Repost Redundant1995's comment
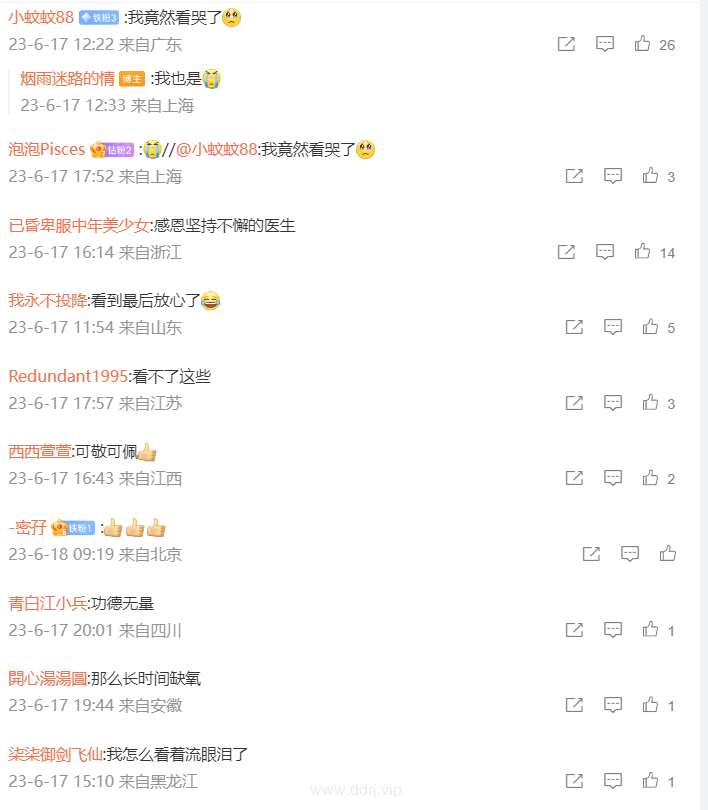 (x=574, y=403)
